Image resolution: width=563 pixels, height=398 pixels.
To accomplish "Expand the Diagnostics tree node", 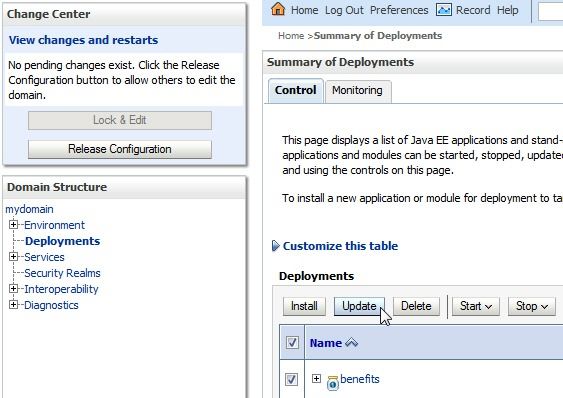I will click(13, 305).
